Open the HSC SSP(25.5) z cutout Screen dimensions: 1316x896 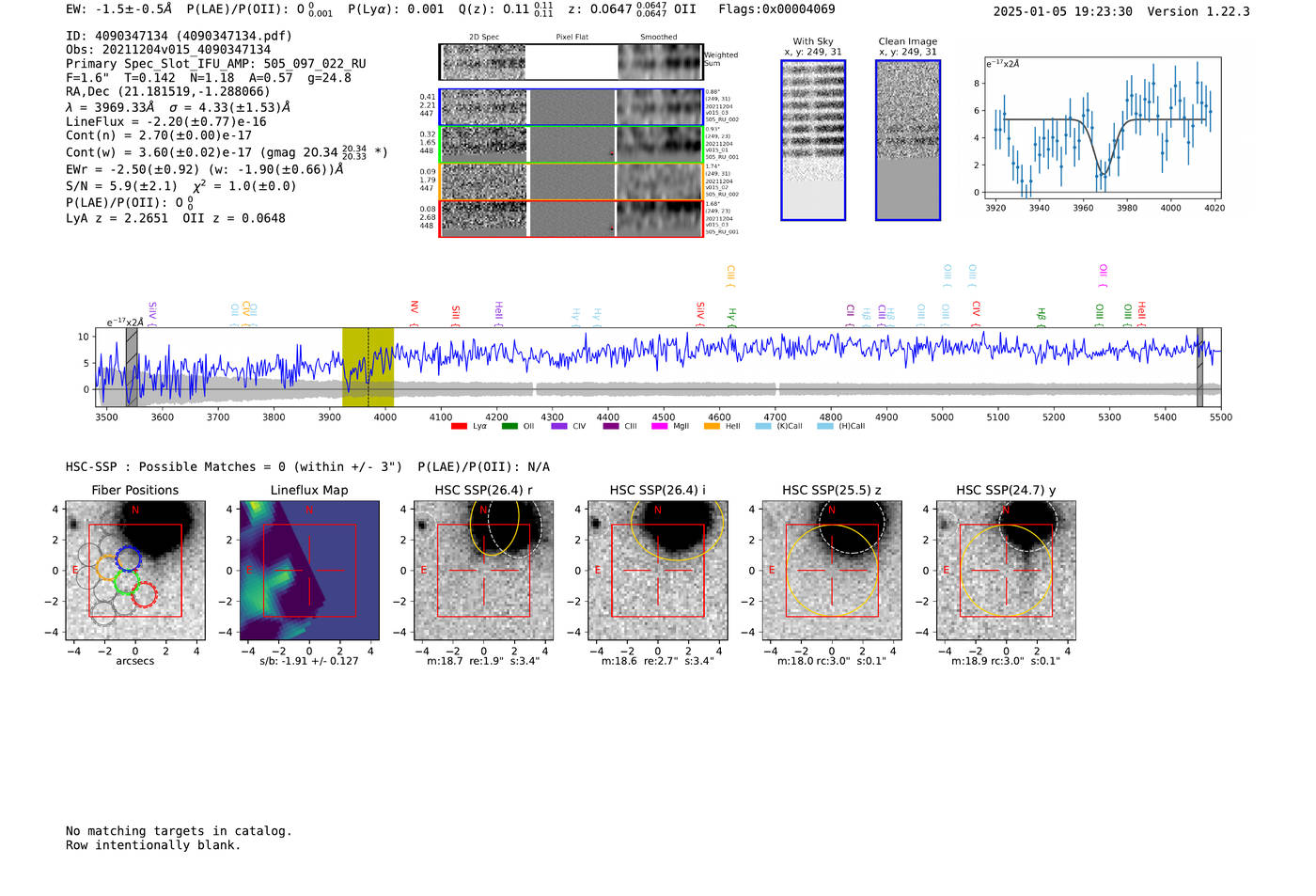click(x=832, y=571)
